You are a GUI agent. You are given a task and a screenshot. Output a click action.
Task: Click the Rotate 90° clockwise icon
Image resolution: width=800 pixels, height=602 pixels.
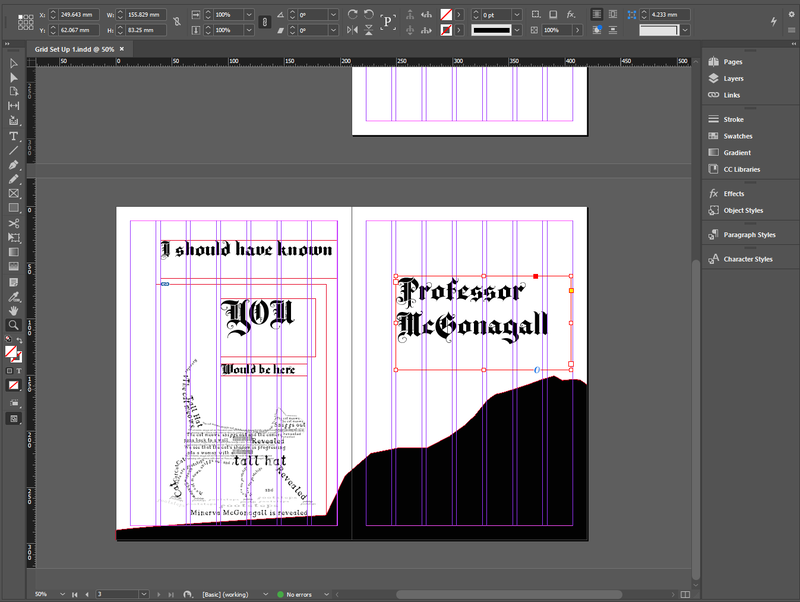point(352,15)
